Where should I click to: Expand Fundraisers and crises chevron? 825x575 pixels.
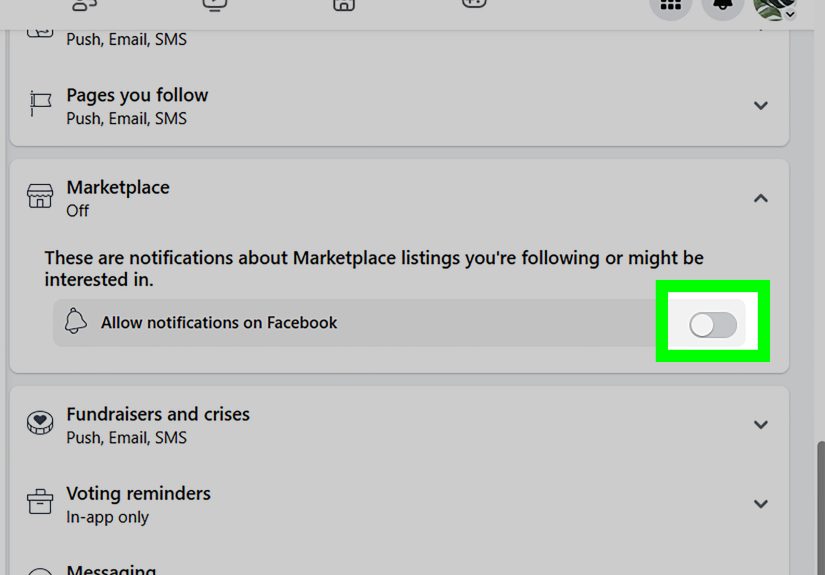coord(761,425)
